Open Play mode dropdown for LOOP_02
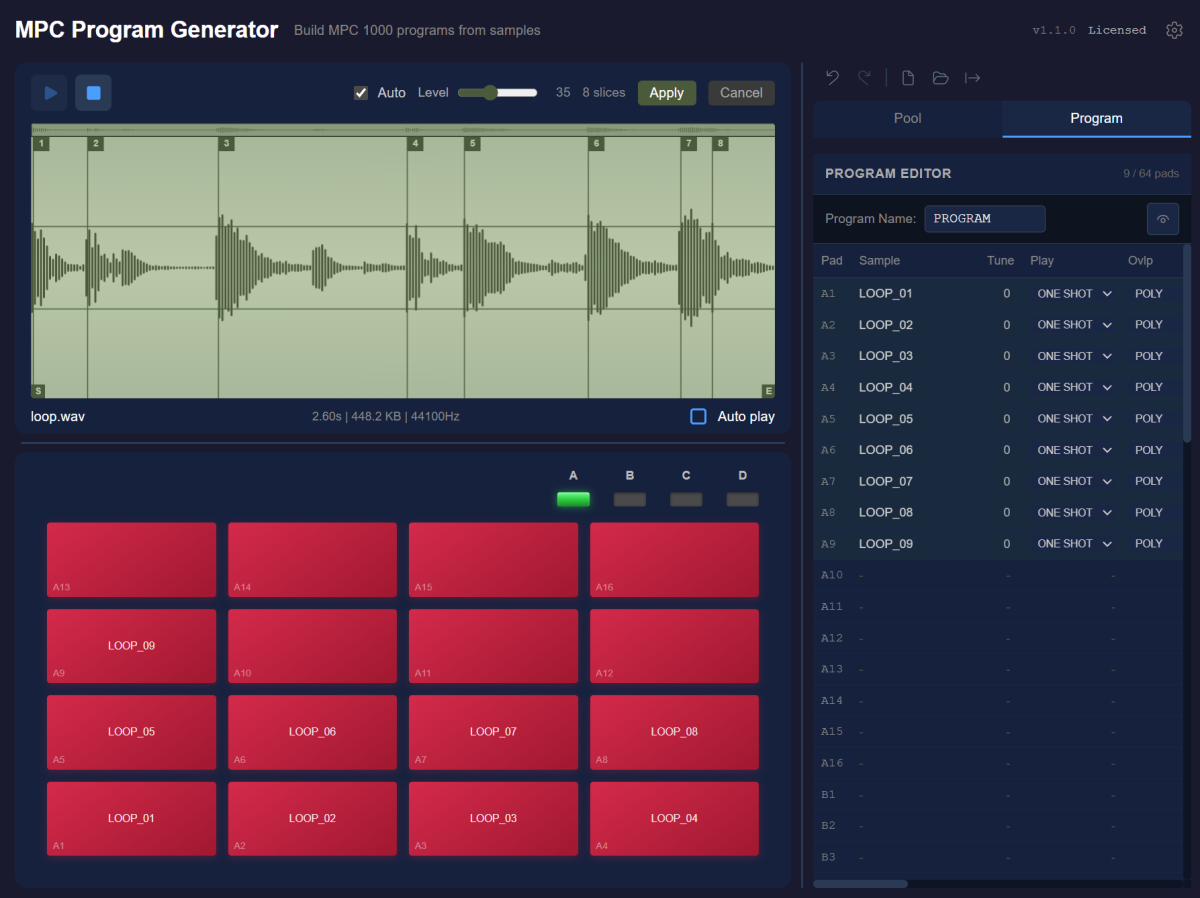This screenshot has height=898, width=1200. (1074, 325)
